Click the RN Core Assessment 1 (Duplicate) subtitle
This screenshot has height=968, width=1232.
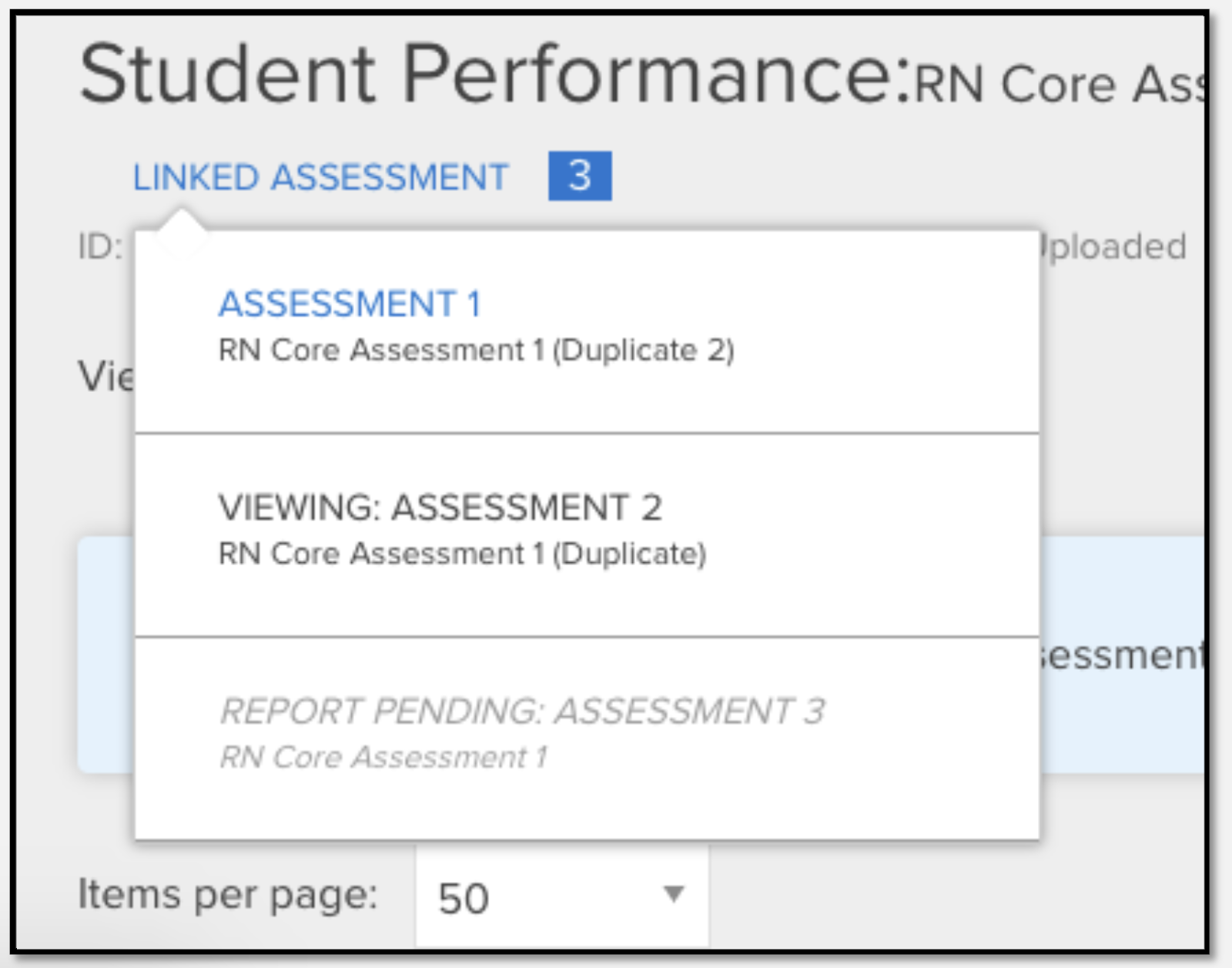click(465, 552)
